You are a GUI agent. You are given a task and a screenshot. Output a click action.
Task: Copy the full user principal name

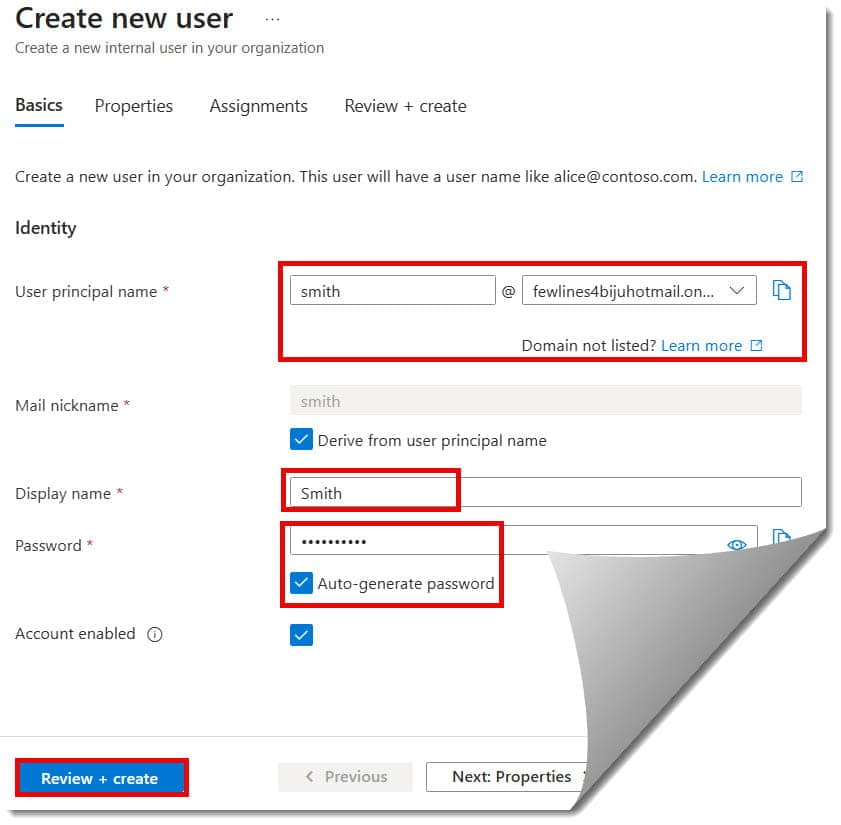point(782,289)
